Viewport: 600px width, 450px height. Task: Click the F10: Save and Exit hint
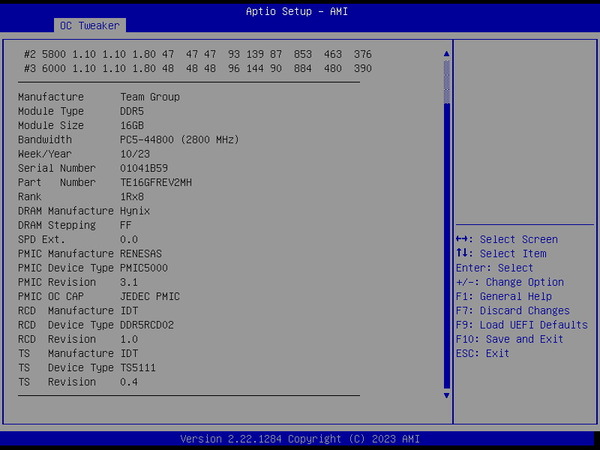[510, 339]
